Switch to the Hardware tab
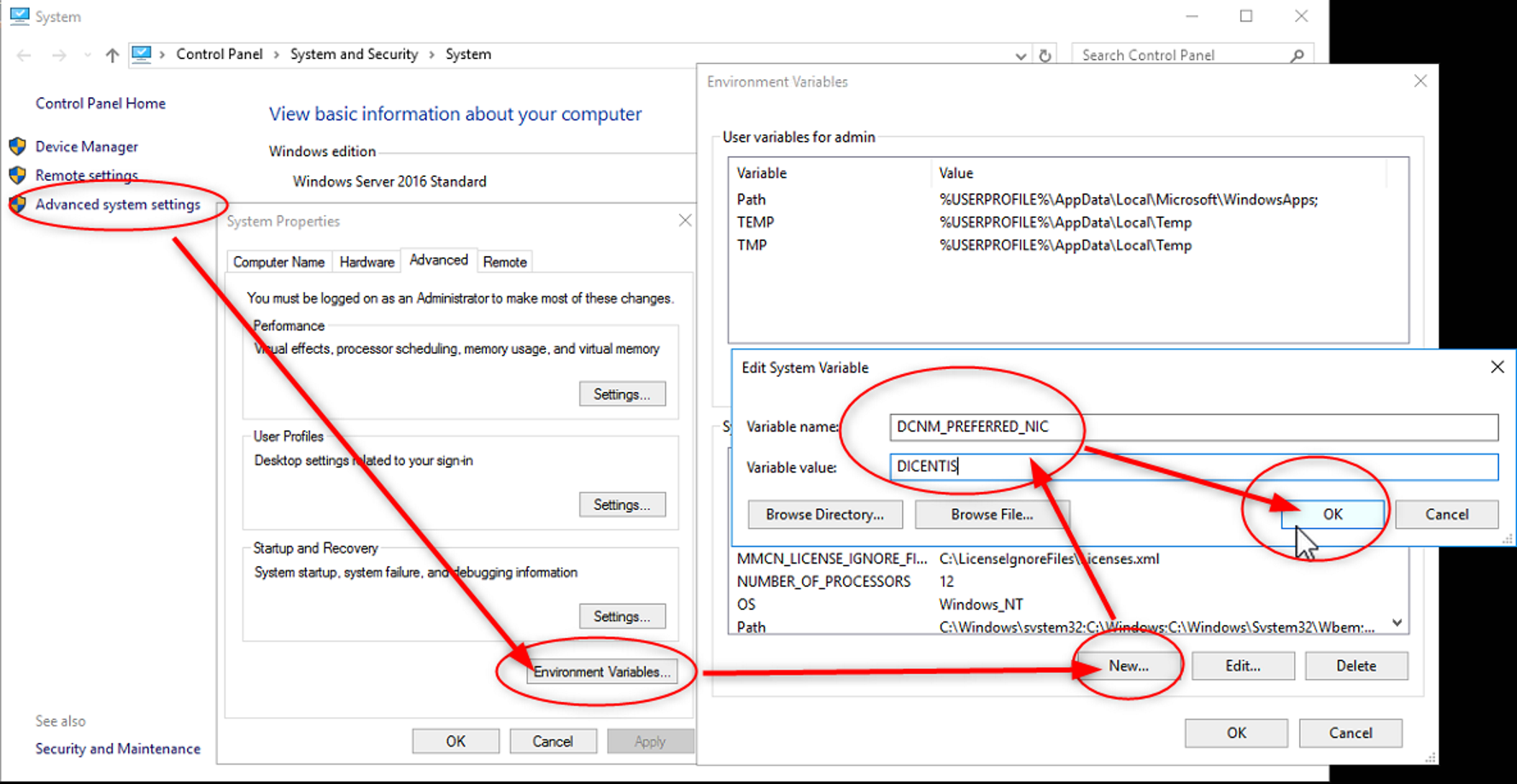The width and height of the screenshot is (1517, 784). [366, 262]
